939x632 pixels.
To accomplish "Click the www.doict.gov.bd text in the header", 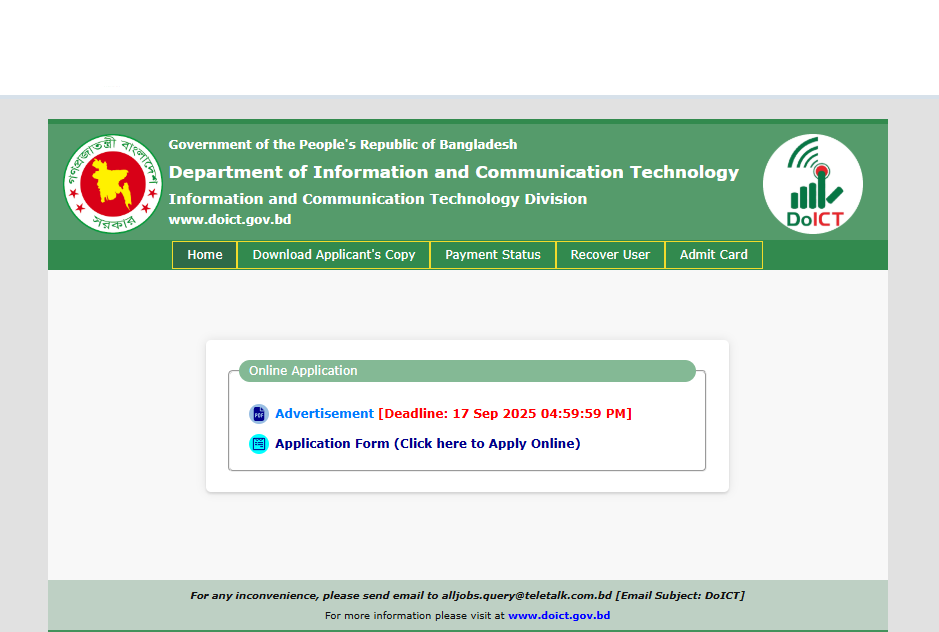I will (x=229, y=220).
